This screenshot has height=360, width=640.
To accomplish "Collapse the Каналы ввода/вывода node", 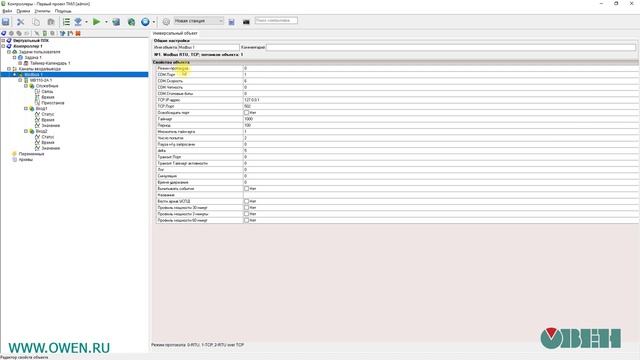I will (x=9, y=69).
